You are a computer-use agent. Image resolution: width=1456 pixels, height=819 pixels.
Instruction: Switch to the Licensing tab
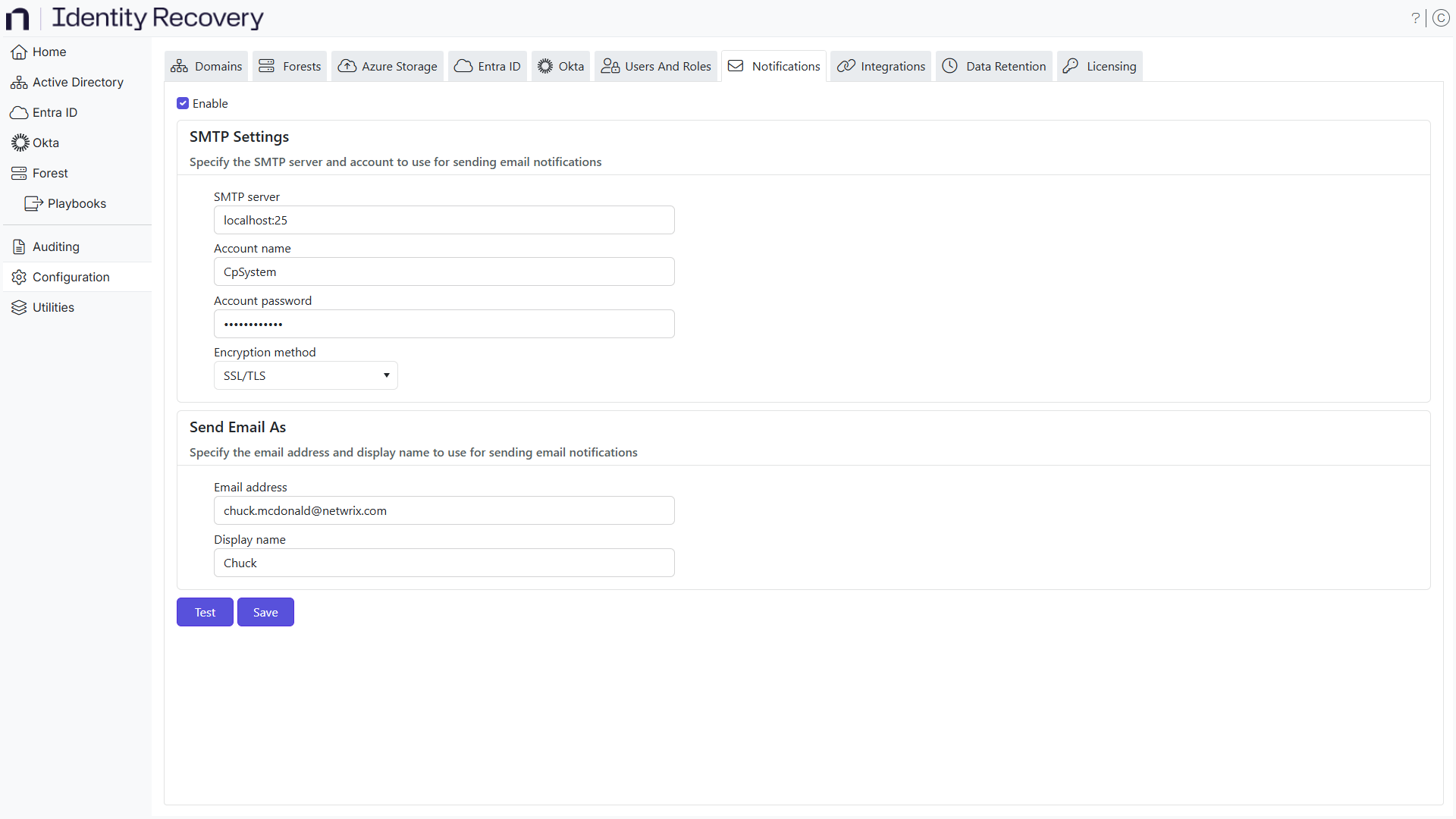coord(1098,66)
